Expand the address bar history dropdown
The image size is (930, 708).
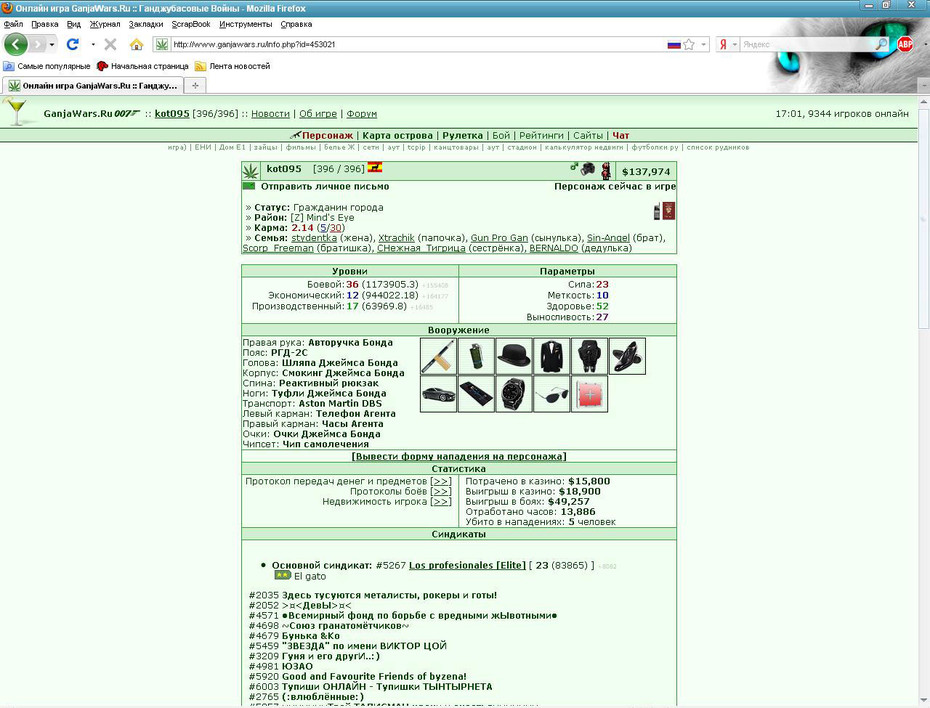703,44
